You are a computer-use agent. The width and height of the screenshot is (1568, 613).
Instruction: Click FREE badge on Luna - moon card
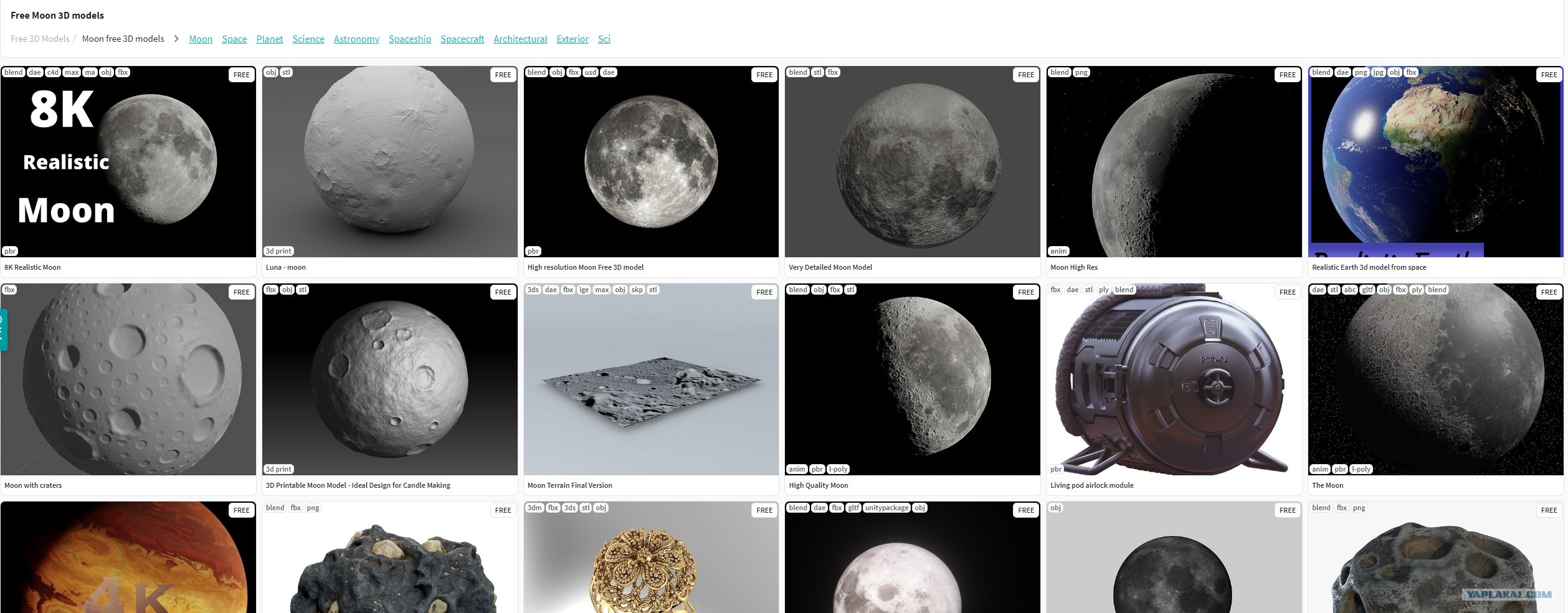point(503,75)
